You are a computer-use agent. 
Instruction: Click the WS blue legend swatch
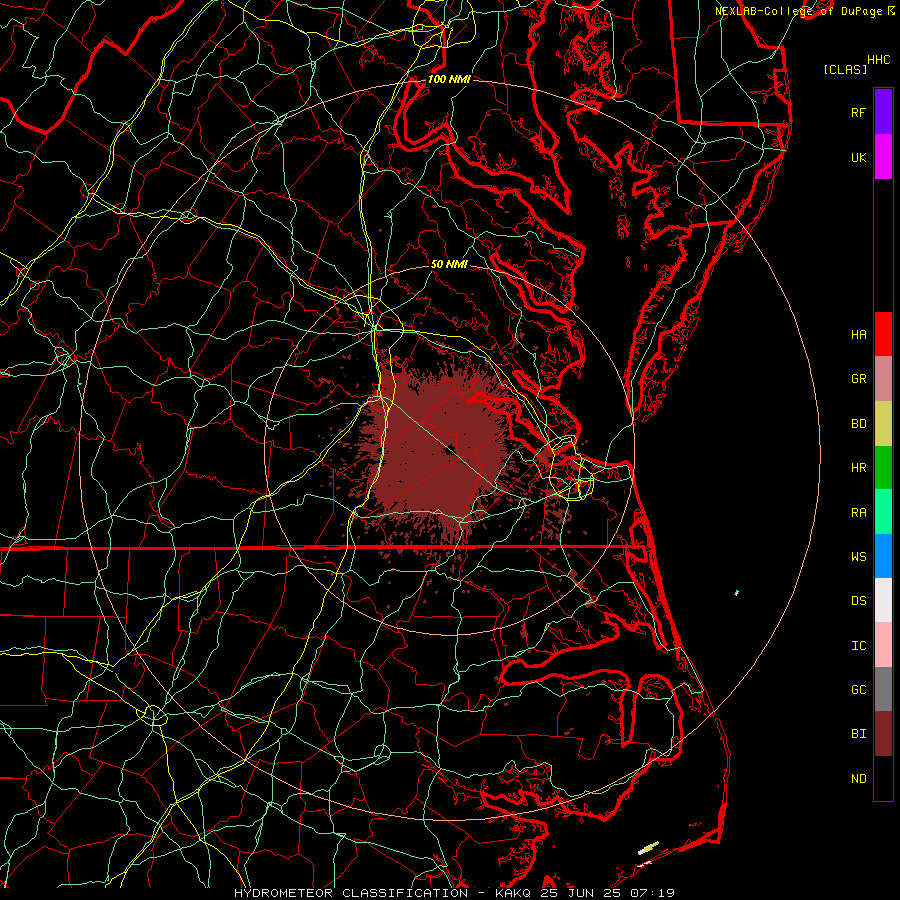click(883, 556)
